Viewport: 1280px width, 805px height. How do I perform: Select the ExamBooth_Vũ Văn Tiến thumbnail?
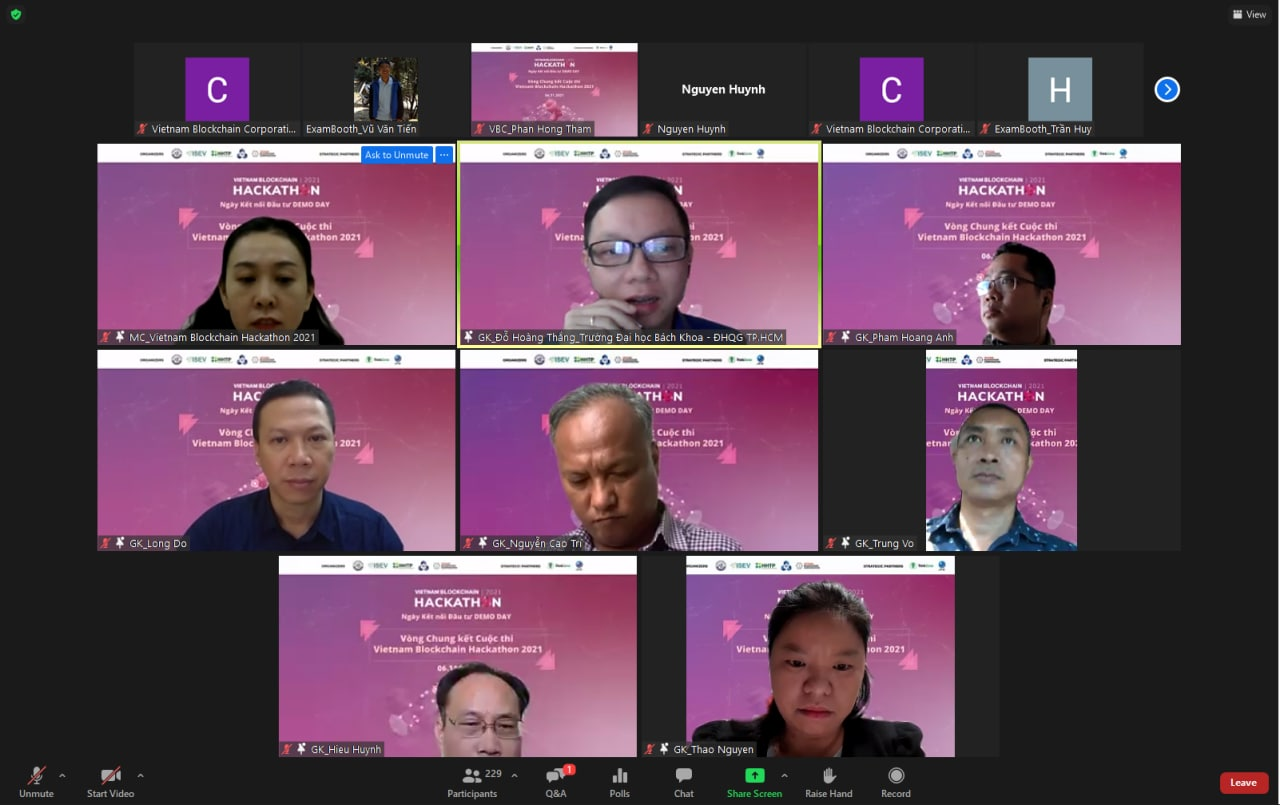[x=386, y=90]
